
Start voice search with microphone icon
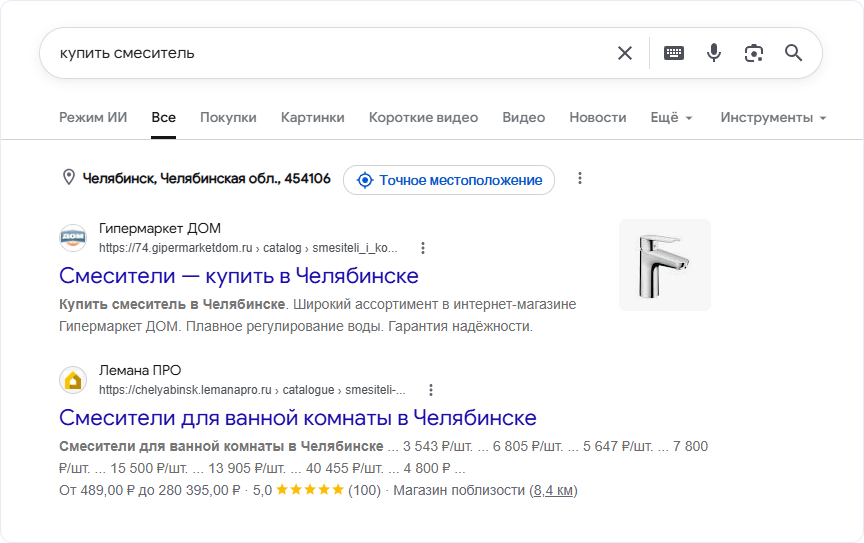point(714,53)
